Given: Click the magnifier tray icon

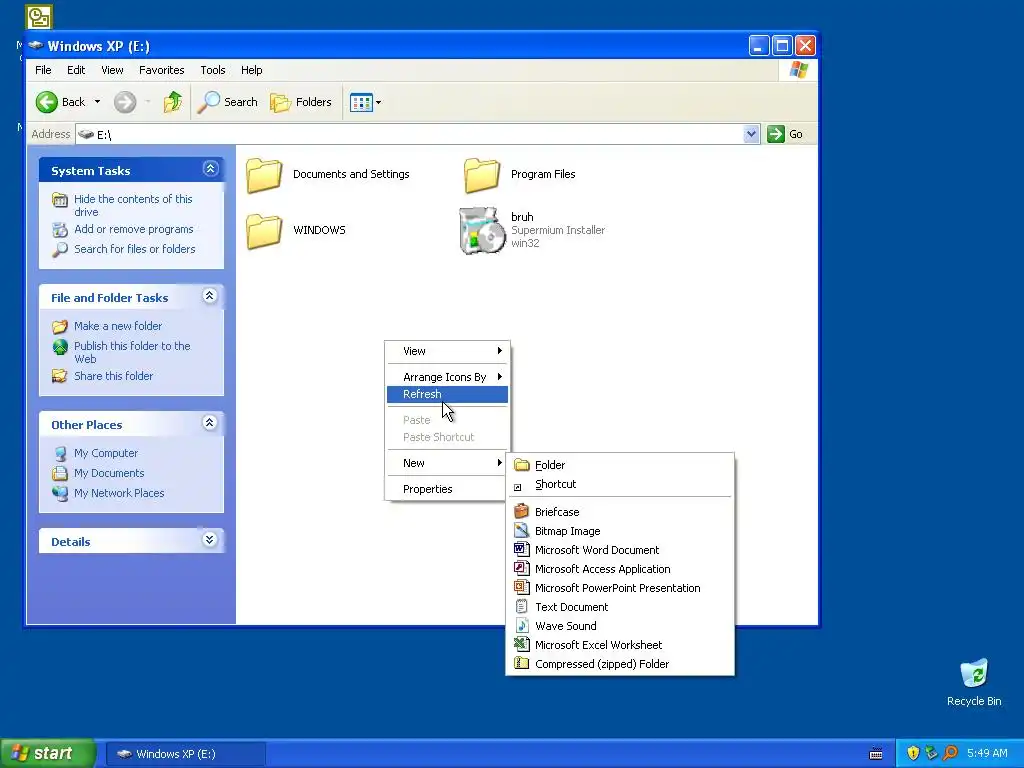Looking at the screenshot, I should (950, 754).
